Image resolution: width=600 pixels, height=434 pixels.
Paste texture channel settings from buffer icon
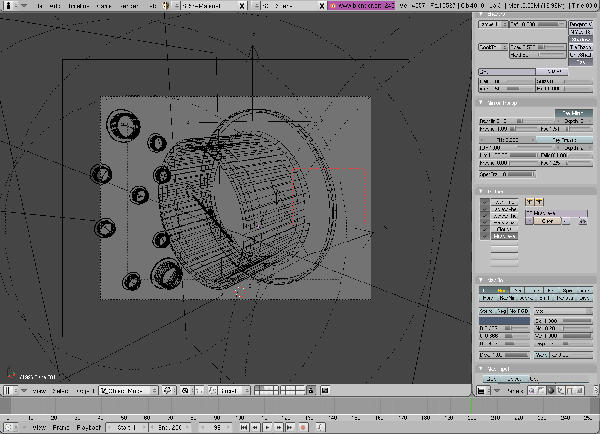coord(539,202)
